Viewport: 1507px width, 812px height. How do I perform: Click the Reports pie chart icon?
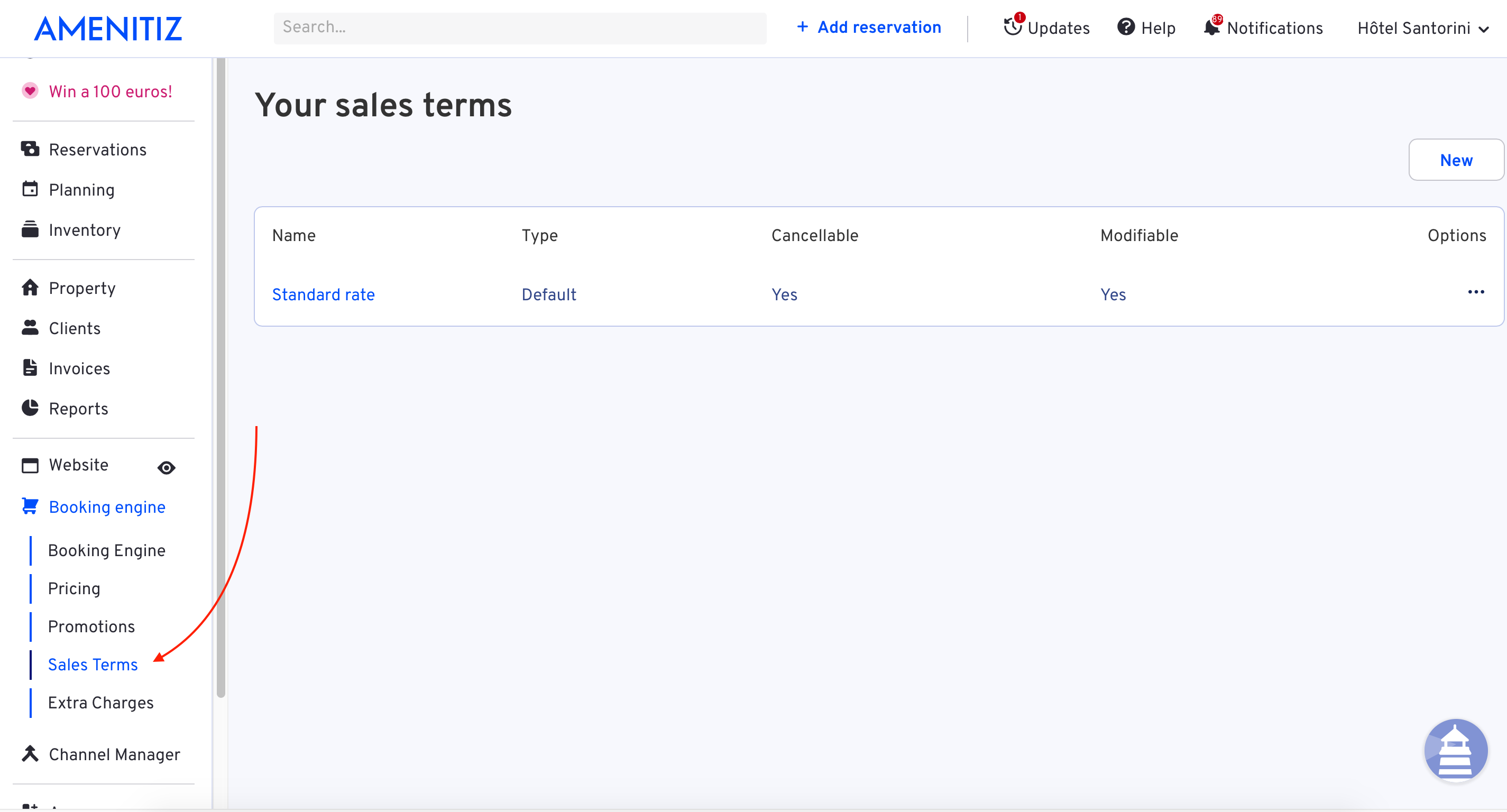[30, 408]
